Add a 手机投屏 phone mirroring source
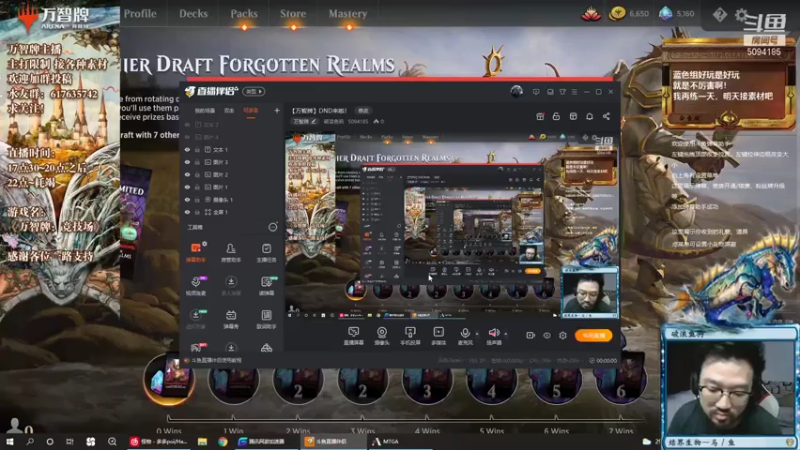This screenshot has height=450, width=800. (410, 336)
